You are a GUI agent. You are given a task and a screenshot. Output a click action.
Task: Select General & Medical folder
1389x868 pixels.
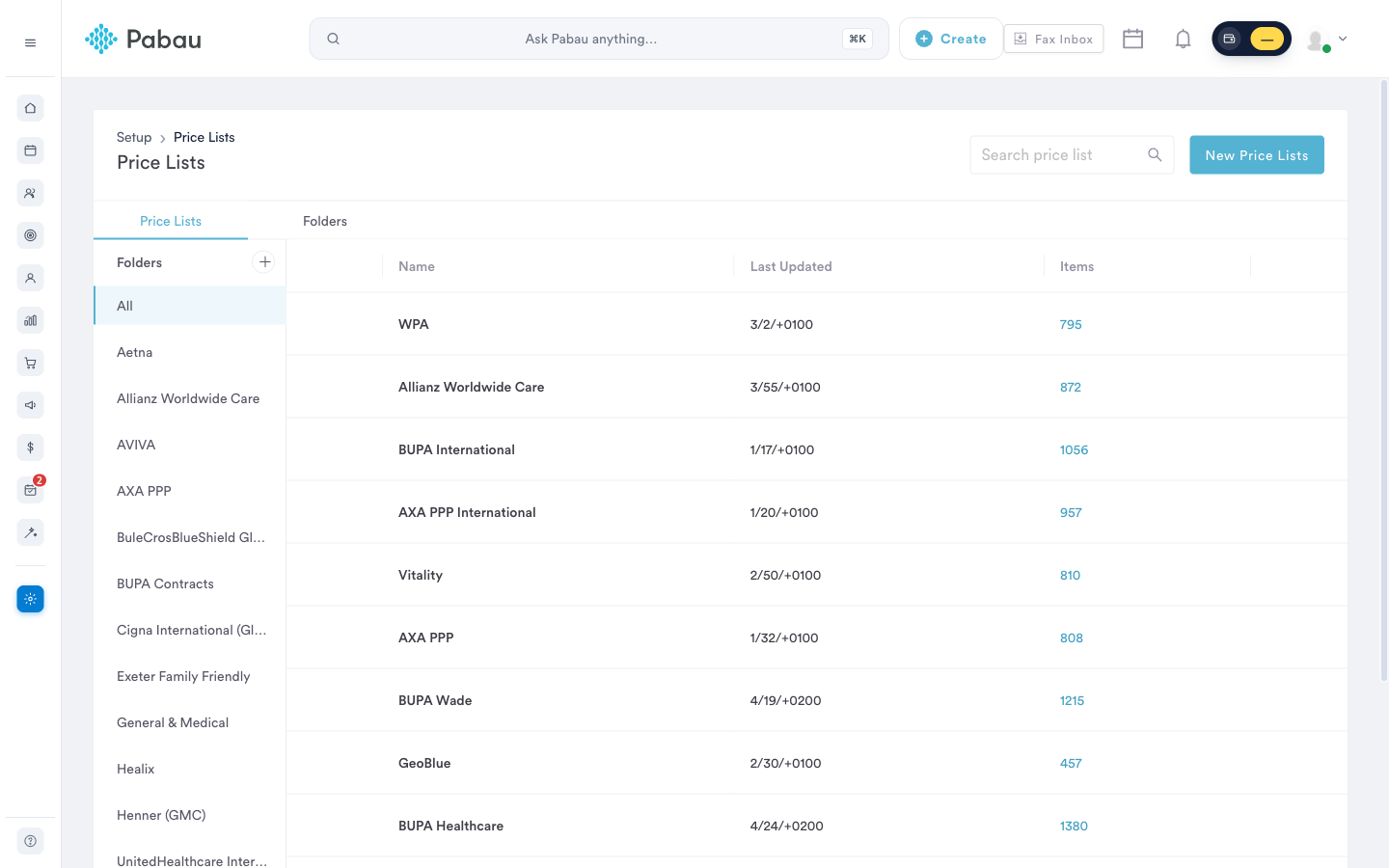190,722
